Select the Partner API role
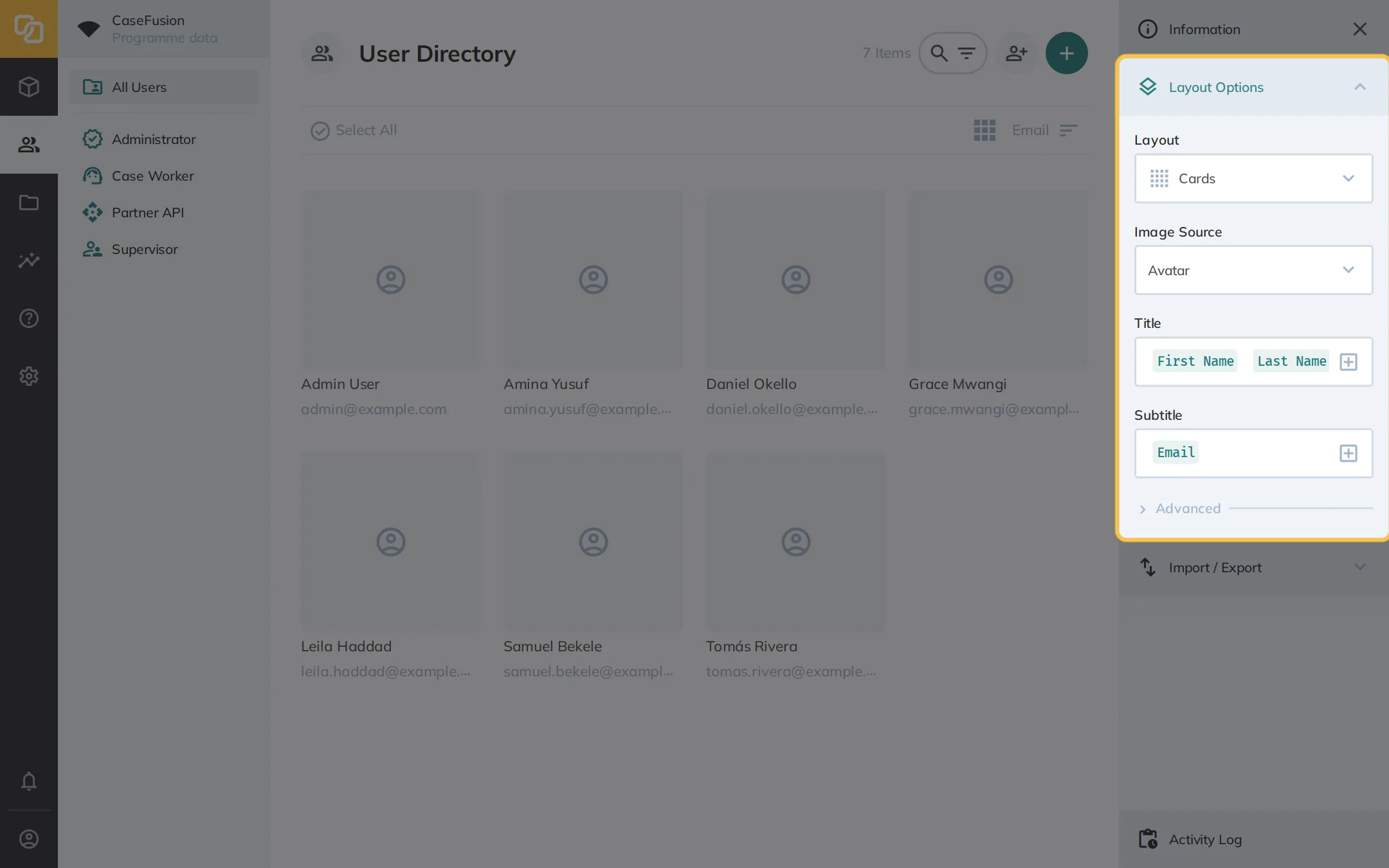 [164, 212]
